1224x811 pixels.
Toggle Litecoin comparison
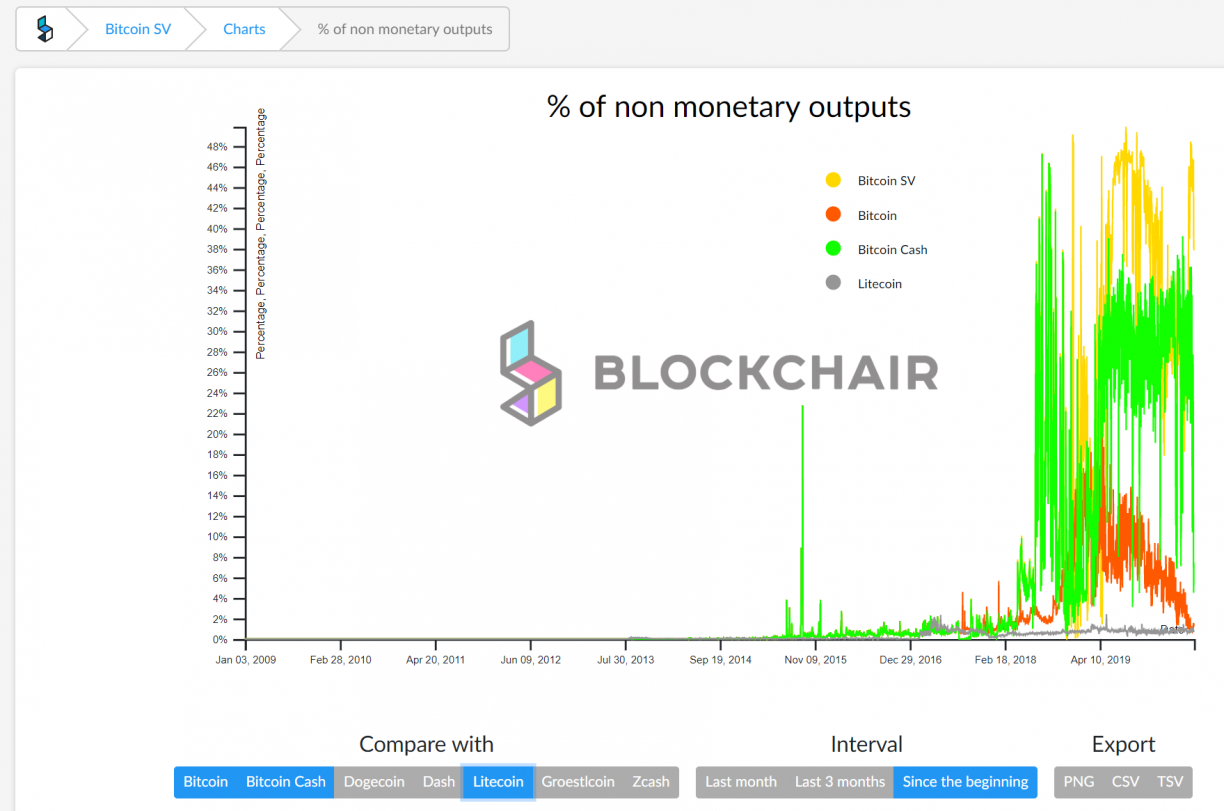tap(498, 782)
